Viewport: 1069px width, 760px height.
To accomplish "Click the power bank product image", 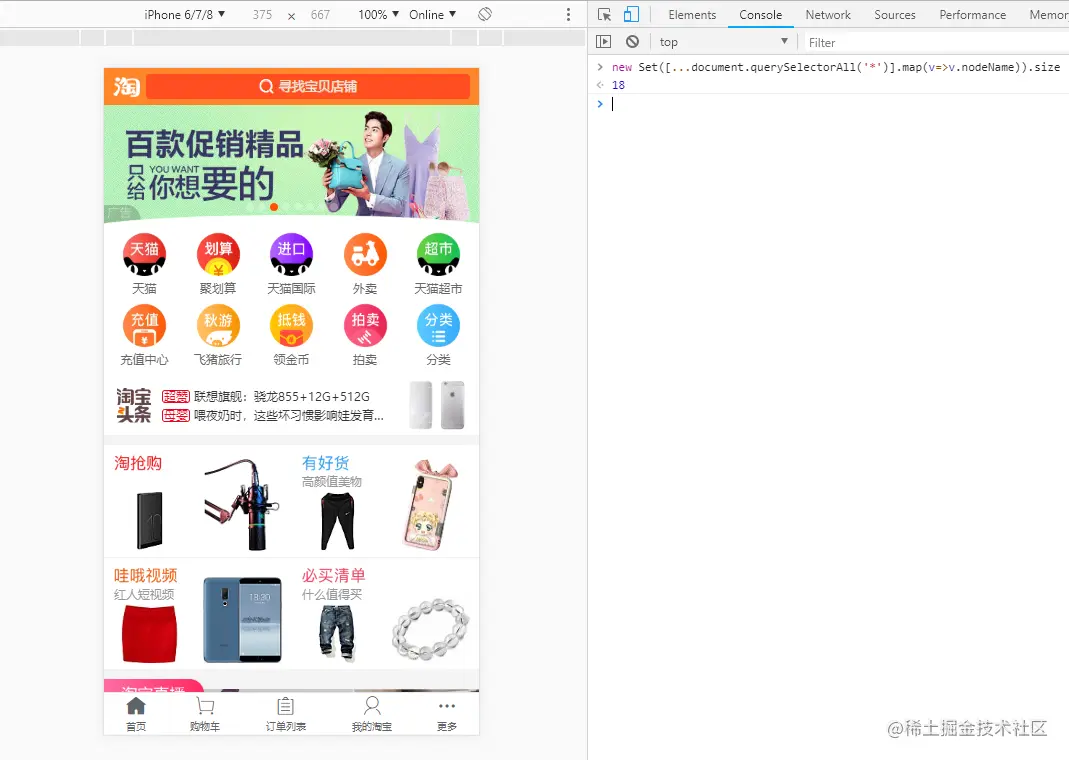I will [x=150, y=520].
